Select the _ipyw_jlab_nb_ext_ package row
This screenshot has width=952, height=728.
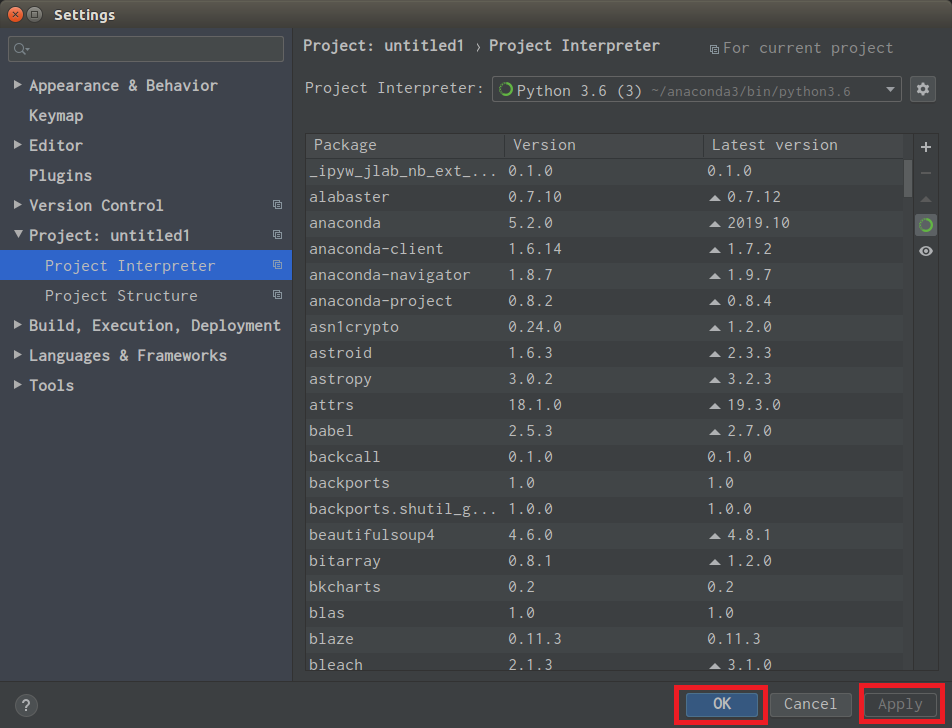click(x=605, y=171)
